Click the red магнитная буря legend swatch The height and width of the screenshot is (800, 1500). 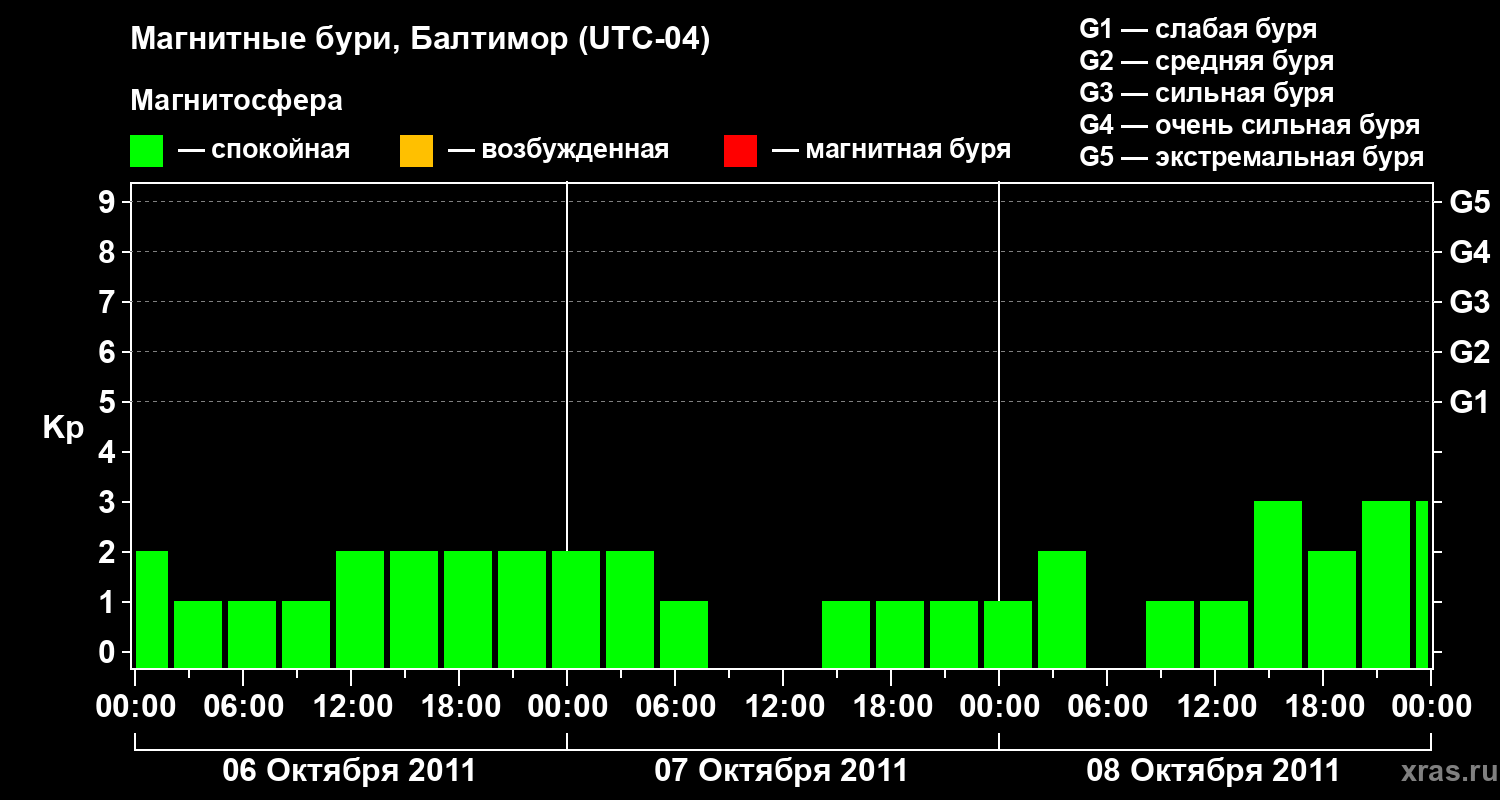tap(740, 151)
